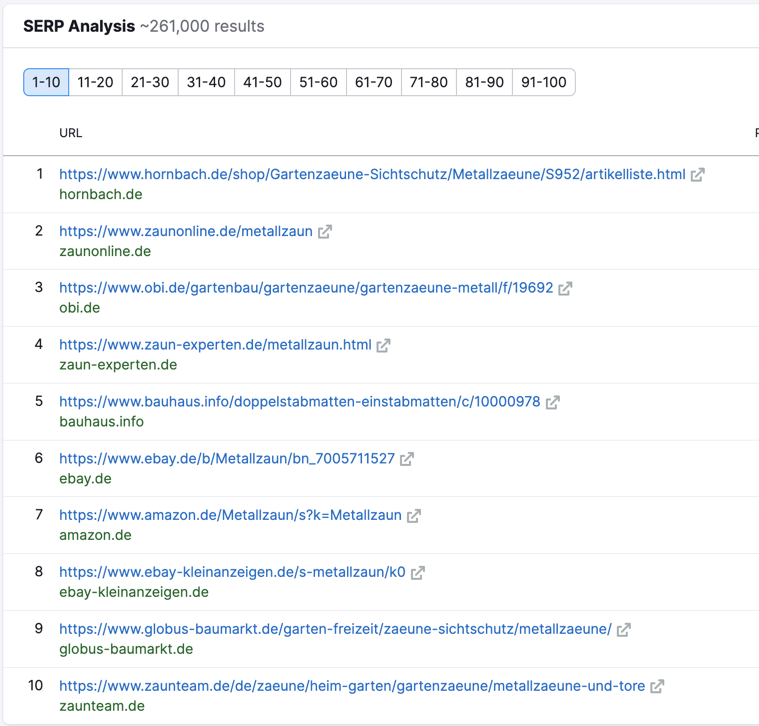Show results 41-50
This screenshot has height=726, width=759.
point(262,82)
